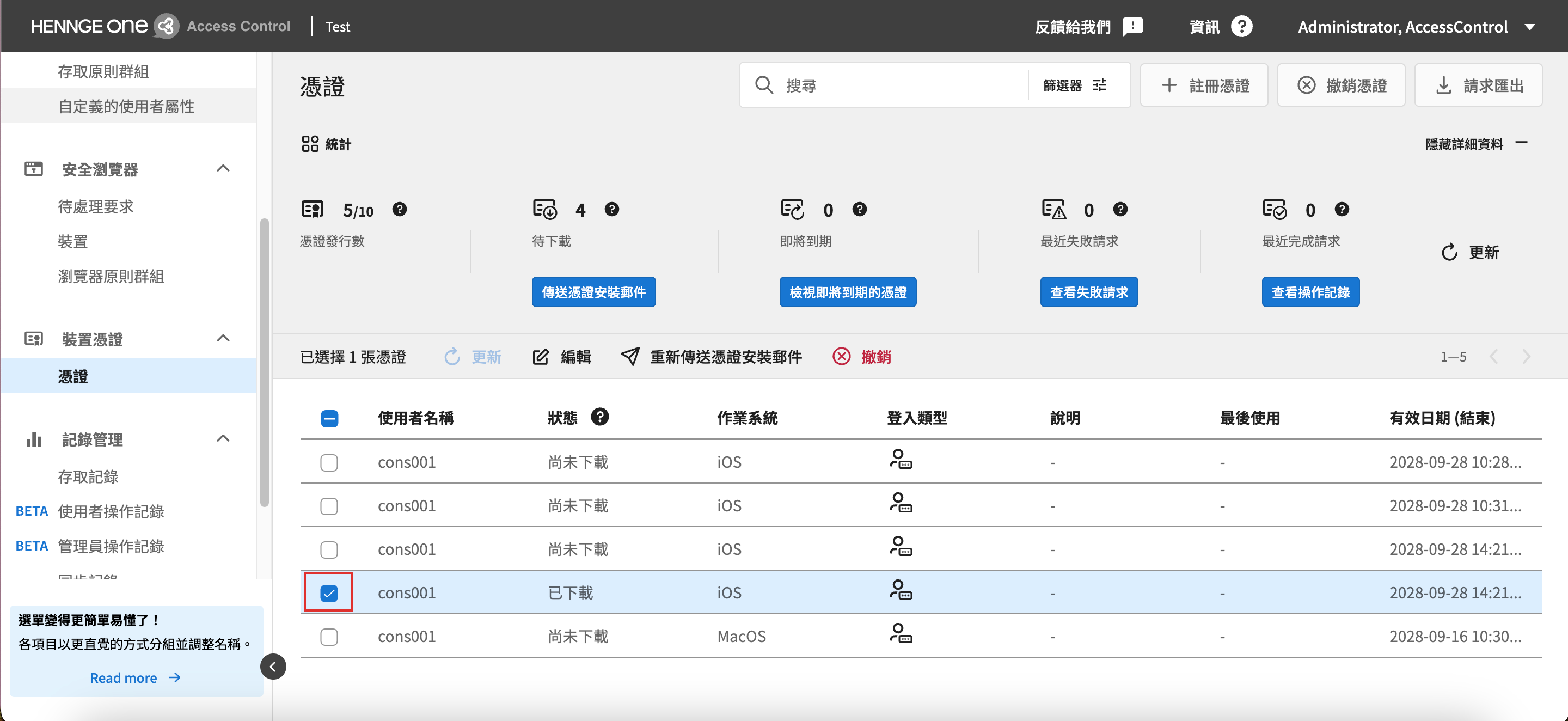Open the Read more link
Screen dimensions: 1568x721
tap(135, 678)
